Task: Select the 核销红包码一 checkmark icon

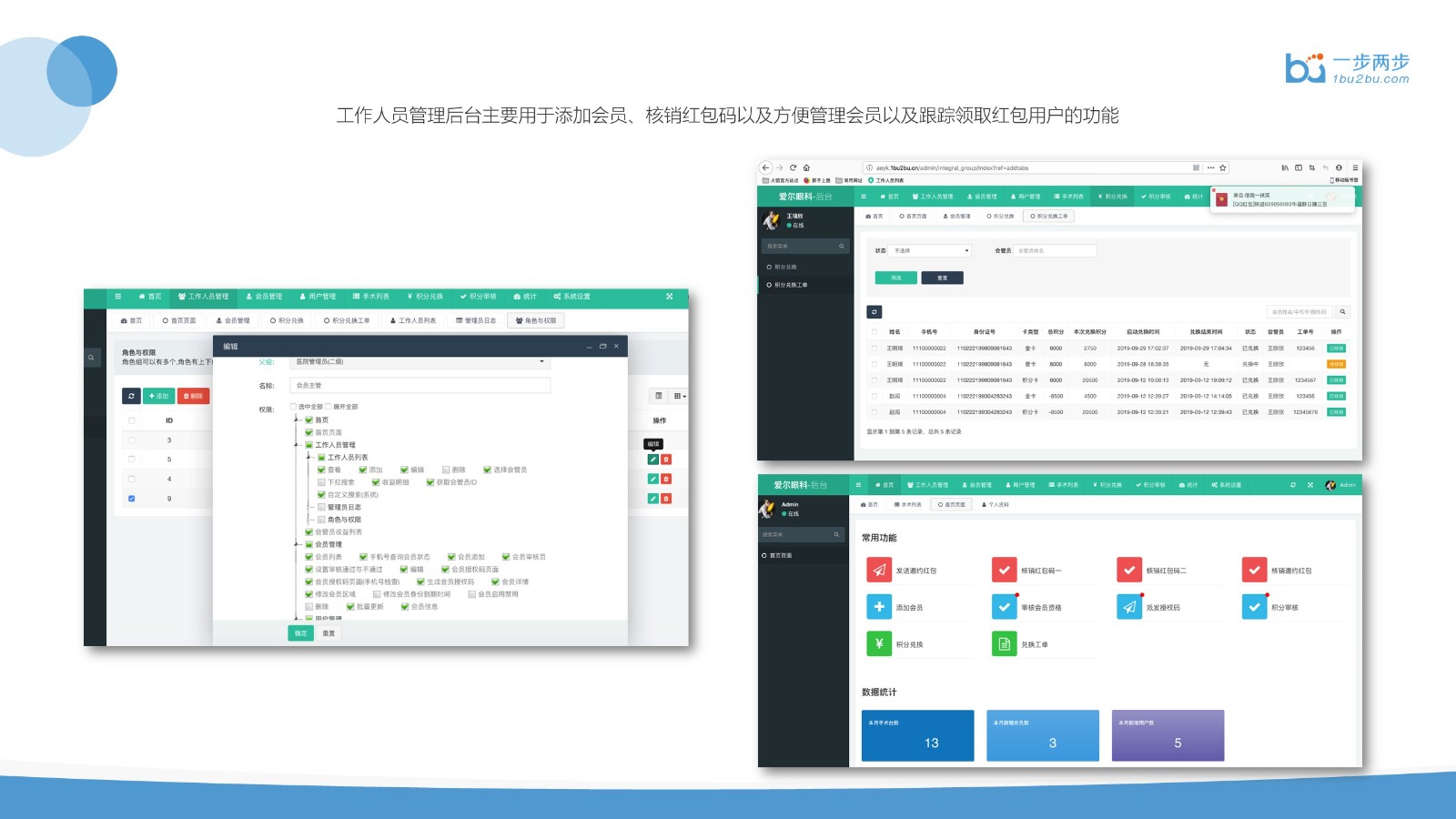Action: (1004, 571)
